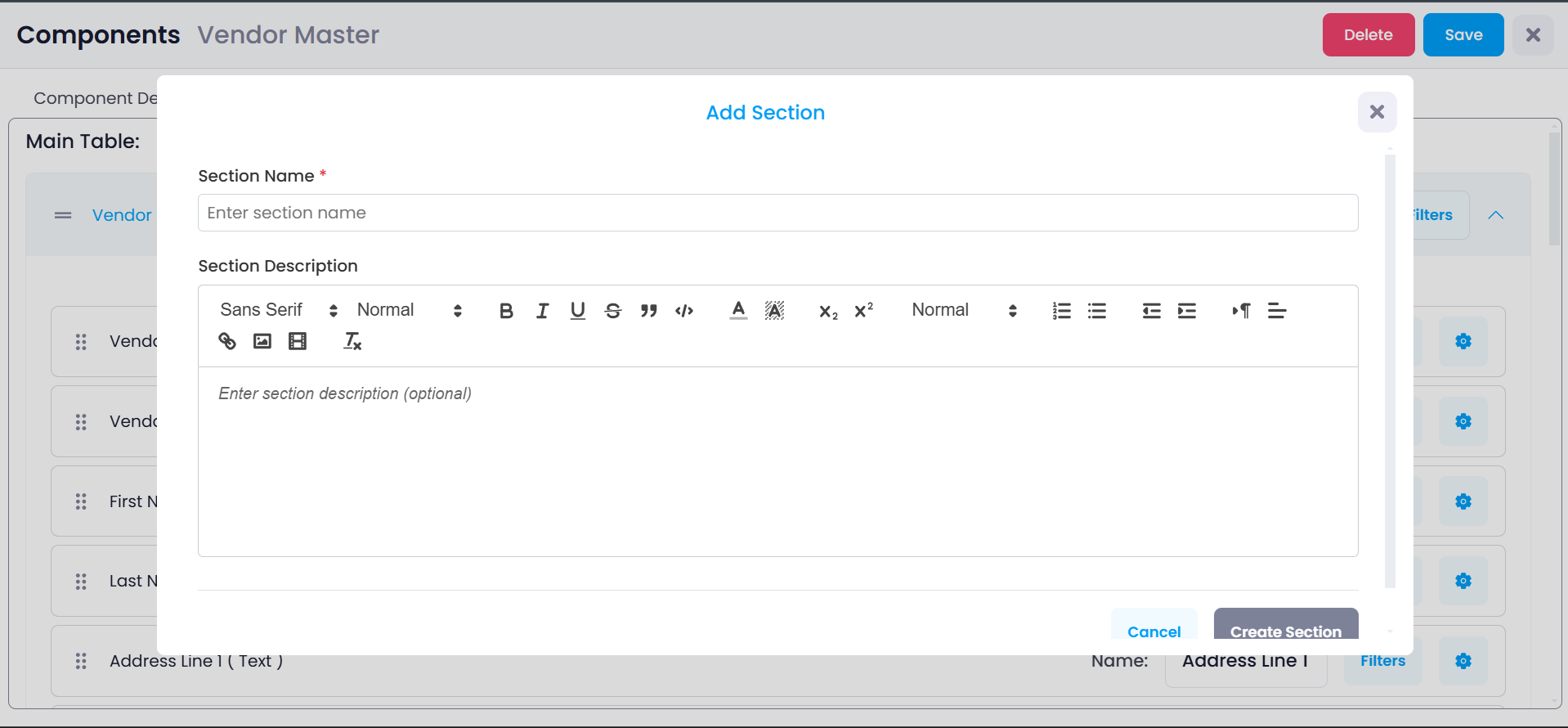Select the strikethrough formatting icon
1568x728 pixels.
click(x=613, y=311)
